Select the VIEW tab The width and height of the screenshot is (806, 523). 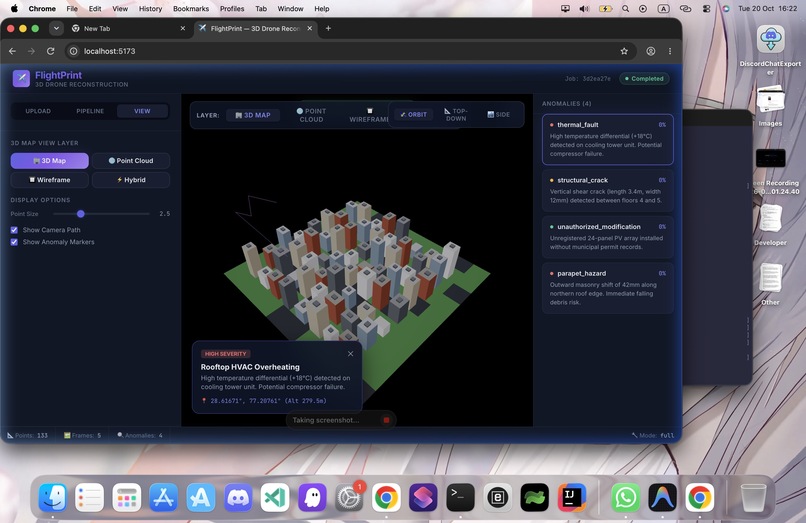pyautogui.click(x=142, y=111)
